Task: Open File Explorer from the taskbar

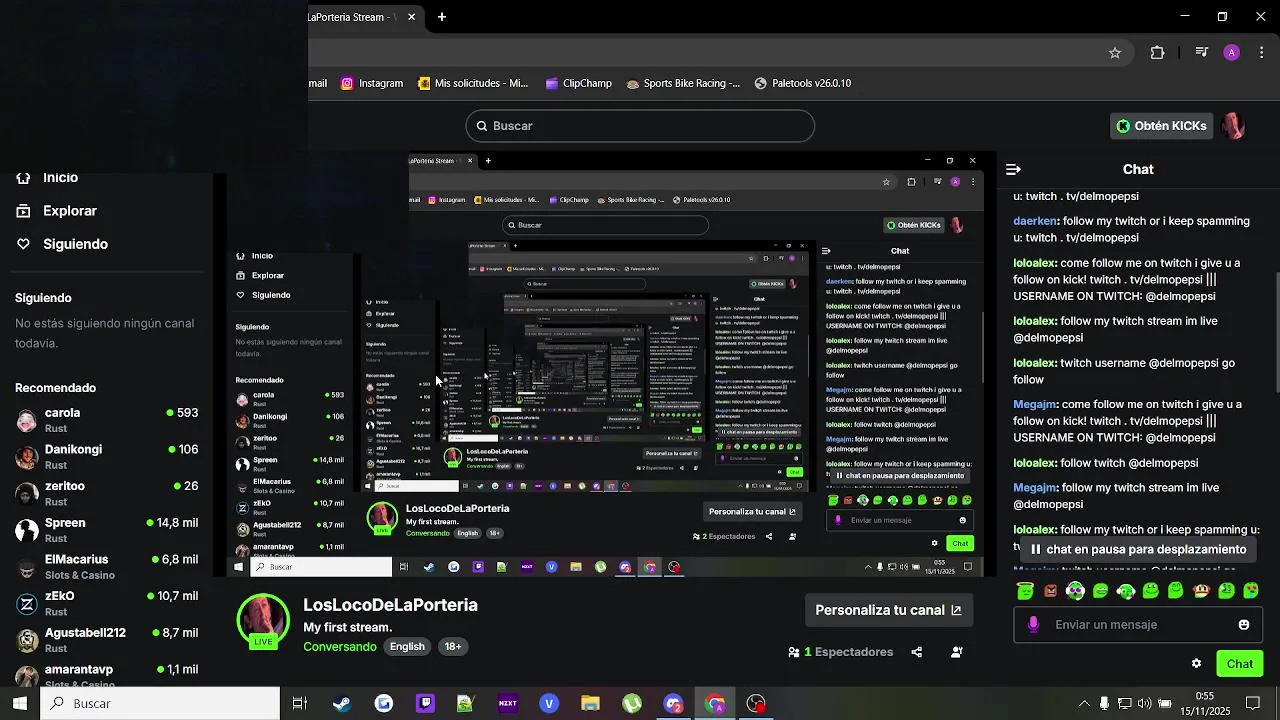Action: pyautogui.click(x=590, y=704)
